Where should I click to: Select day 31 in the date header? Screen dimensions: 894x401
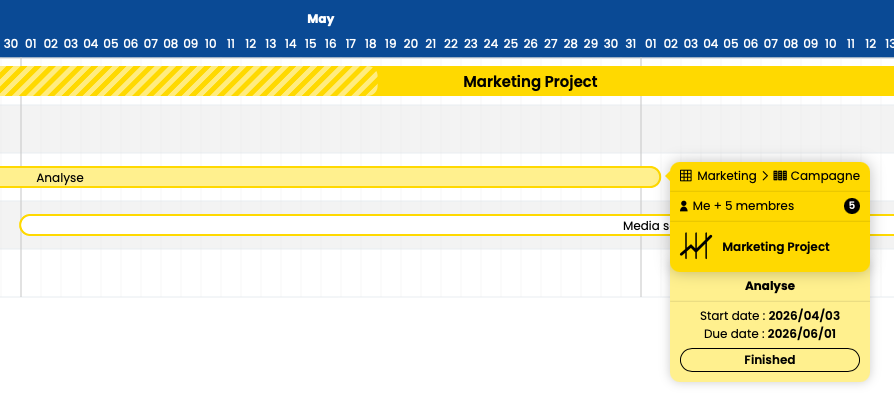pos(631,44)
